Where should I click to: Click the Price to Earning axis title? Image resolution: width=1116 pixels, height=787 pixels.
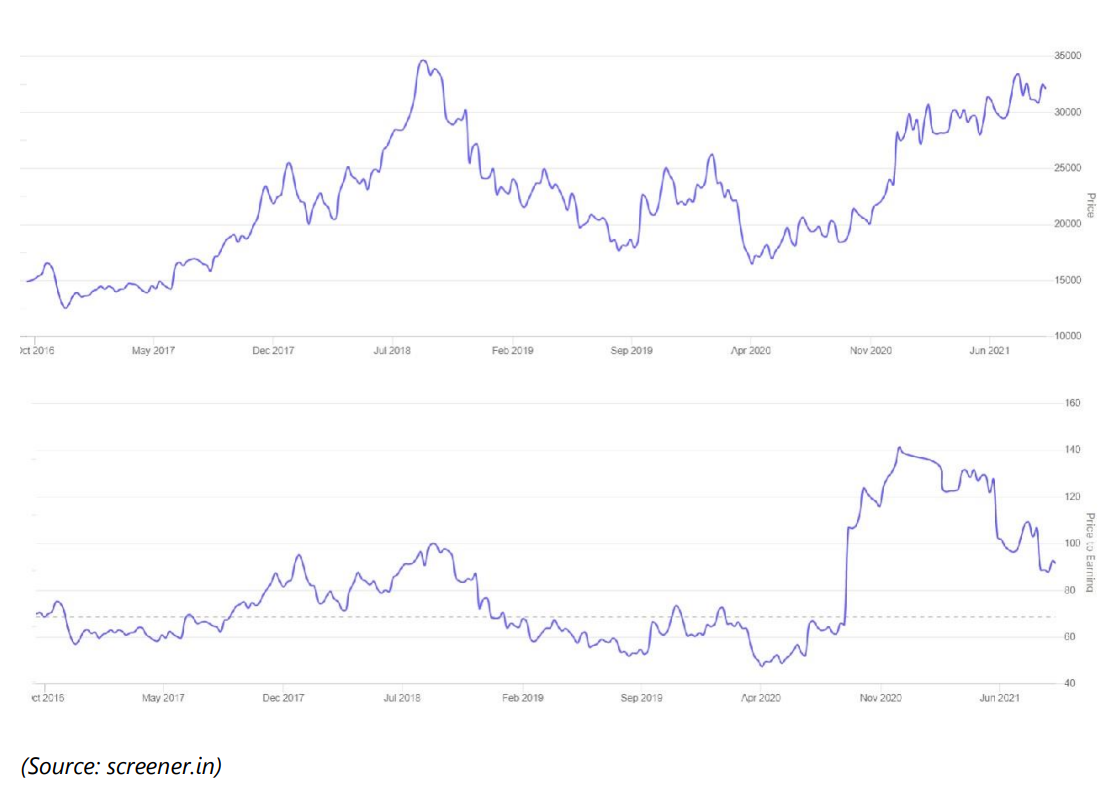pos(1090,551)
